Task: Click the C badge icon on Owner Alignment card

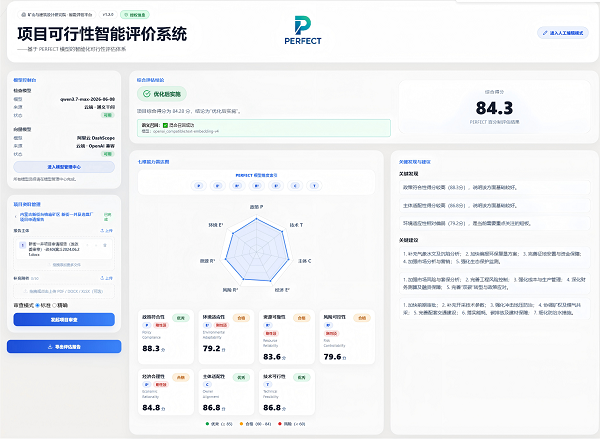Action: tap(207, 384)
